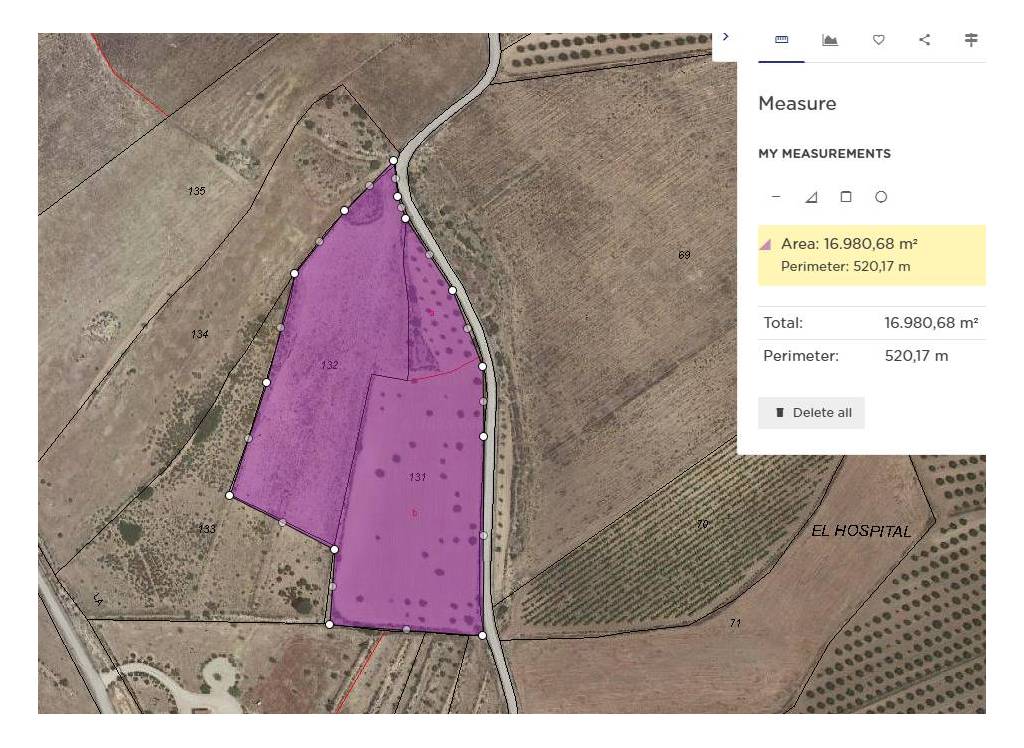Screen dimensions: 1024x748
Task: Click the signpost directions icon
Action: 969,40
